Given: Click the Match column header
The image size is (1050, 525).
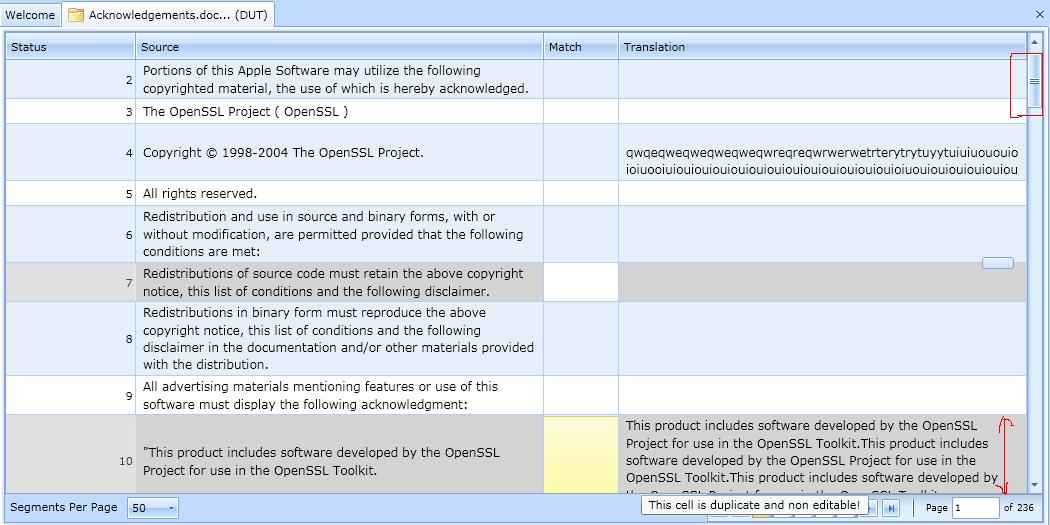Looking at the screenshot, I should coord(581,47).
